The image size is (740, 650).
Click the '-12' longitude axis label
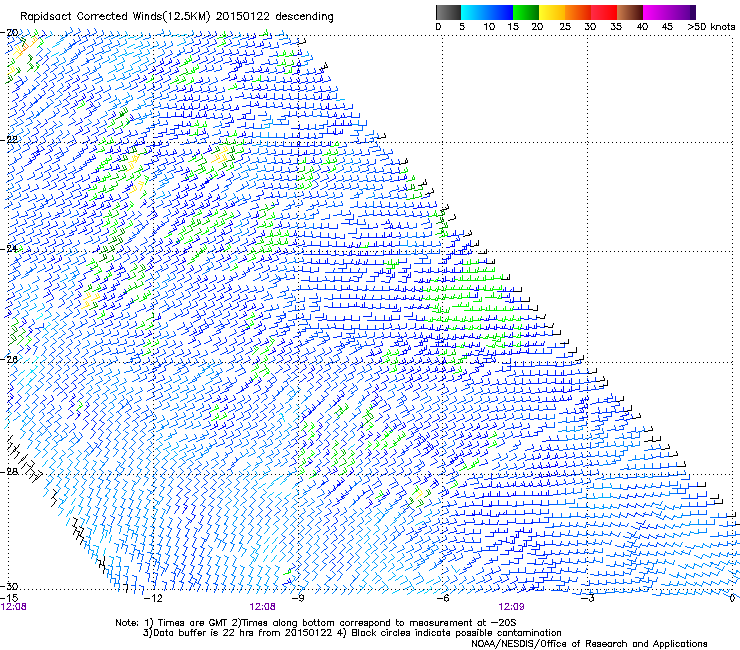[x=152, y=598]
